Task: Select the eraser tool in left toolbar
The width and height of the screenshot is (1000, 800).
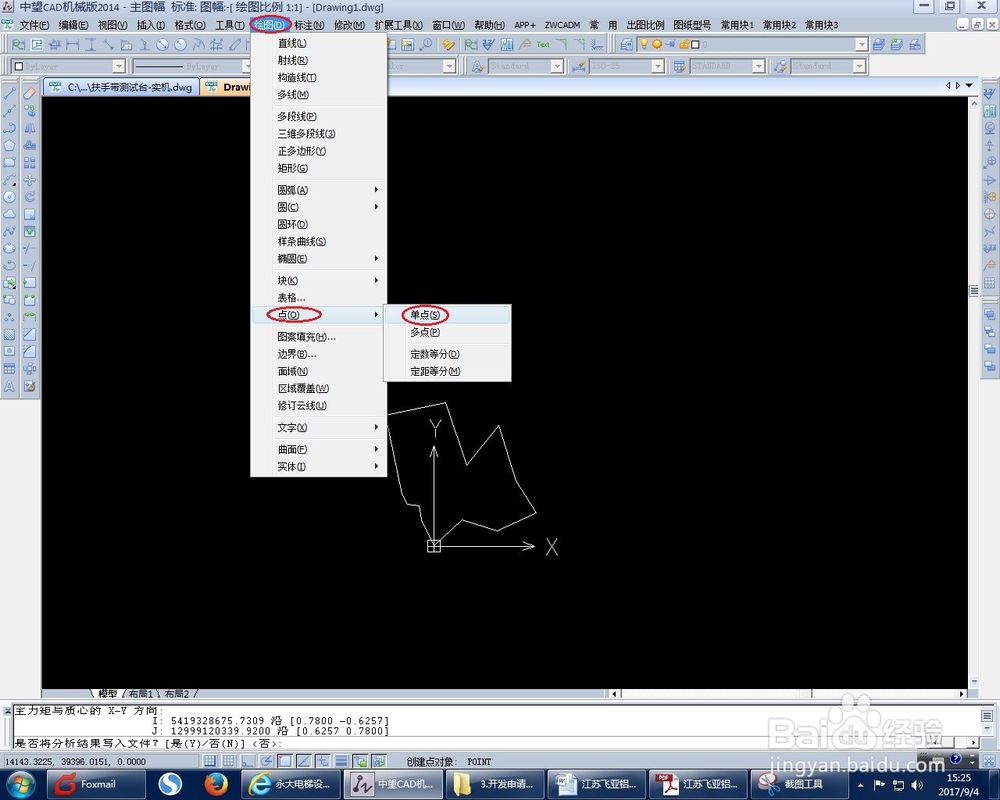Action: pos(29,93)
